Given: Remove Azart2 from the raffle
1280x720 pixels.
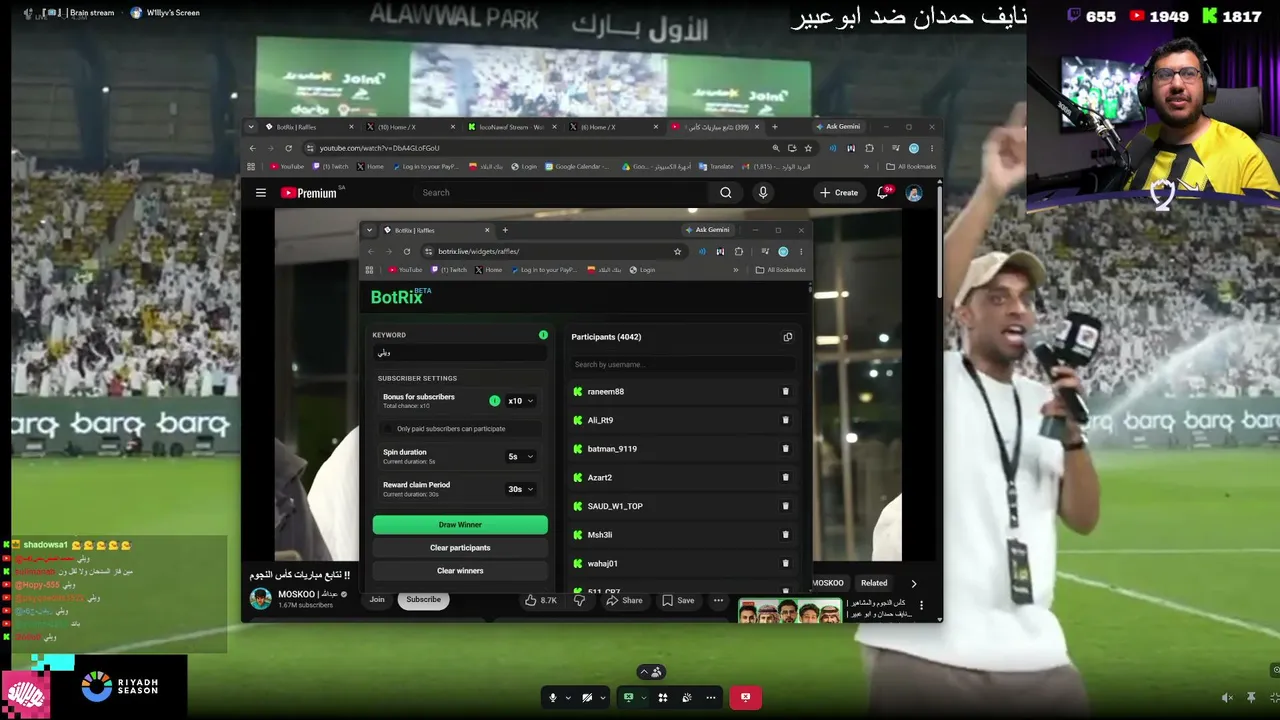Looking at the screenshot, I should coord(785,477).
